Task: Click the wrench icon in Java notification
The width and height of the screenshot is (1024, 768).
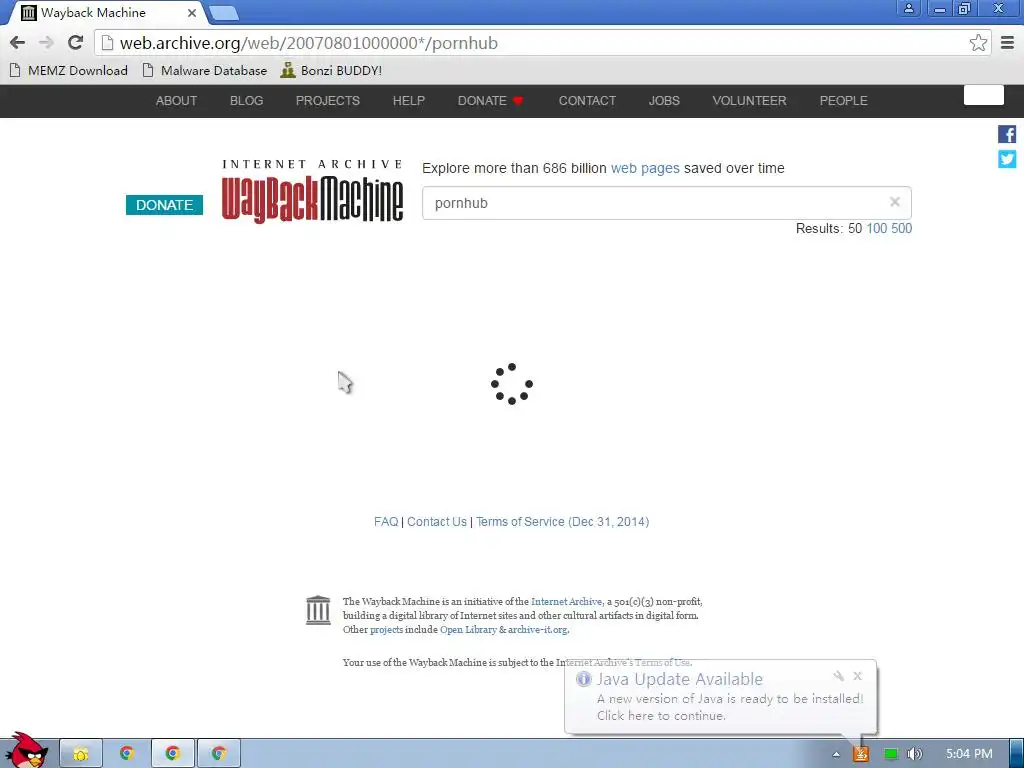Action: pyautogui.click(x=839, y=676)
